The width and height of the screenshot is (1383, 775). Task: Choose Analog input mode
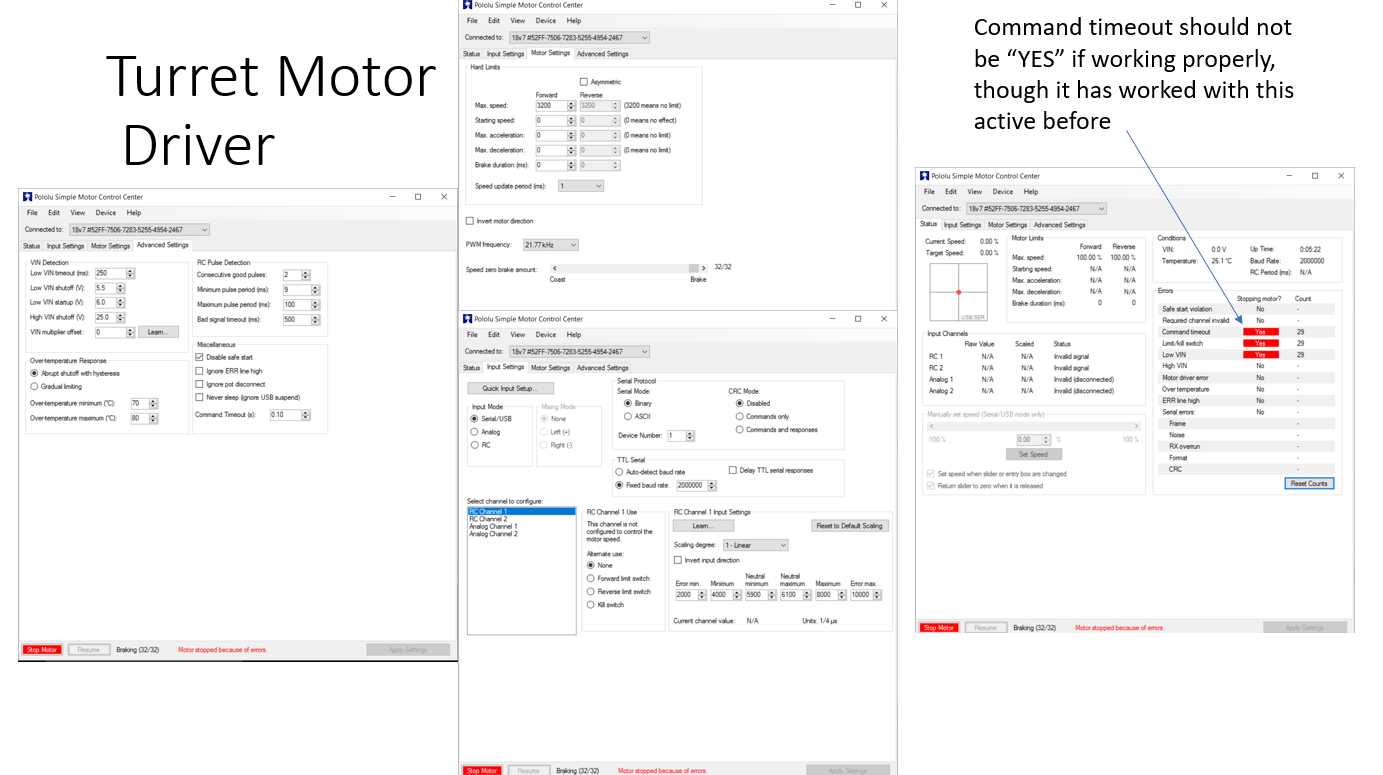point(475,432)
